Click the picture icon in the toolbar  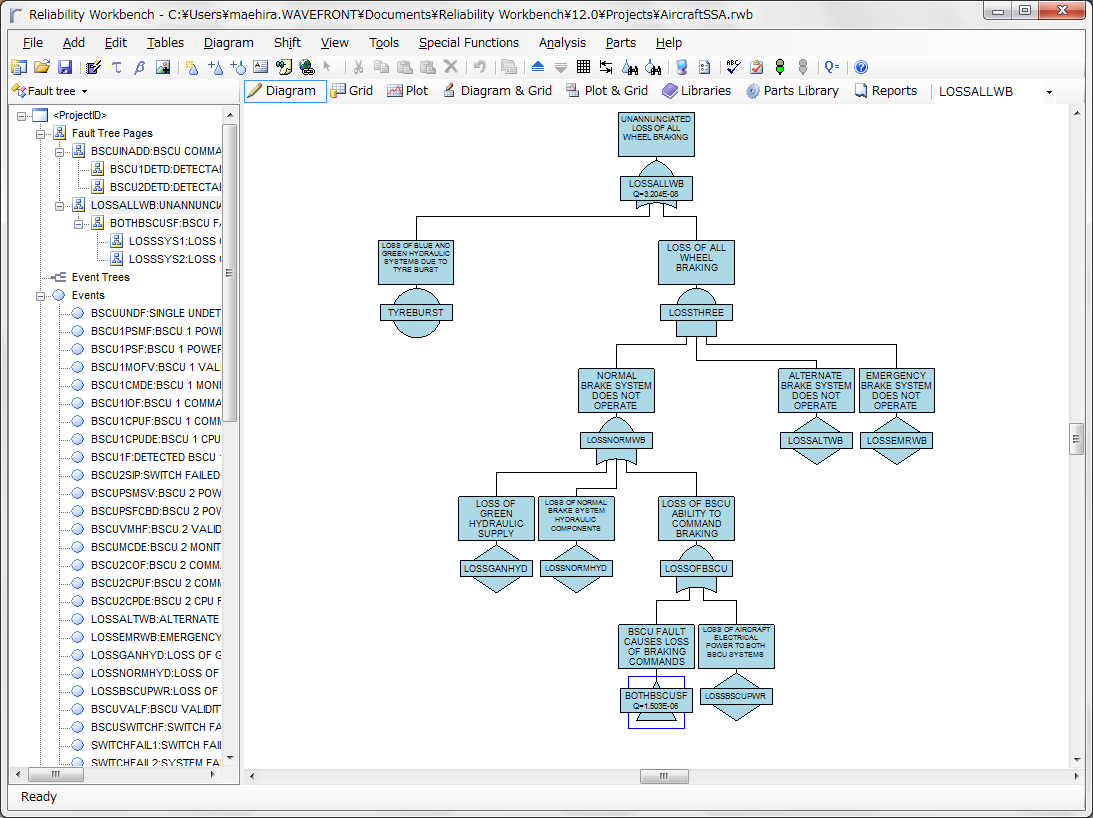162,67
